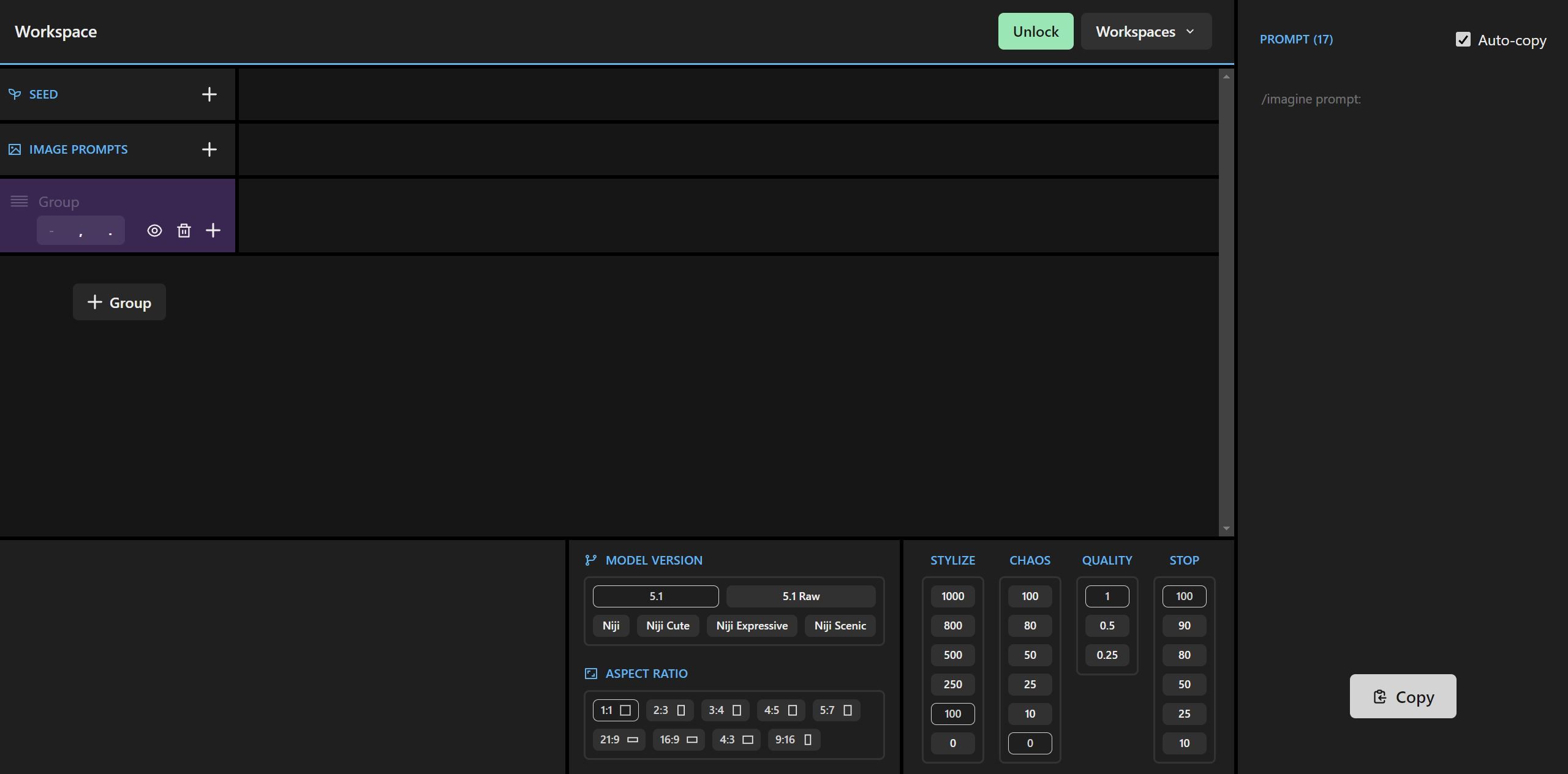
Task: Set Stylize value to 1000
Action: coord(952,596)
